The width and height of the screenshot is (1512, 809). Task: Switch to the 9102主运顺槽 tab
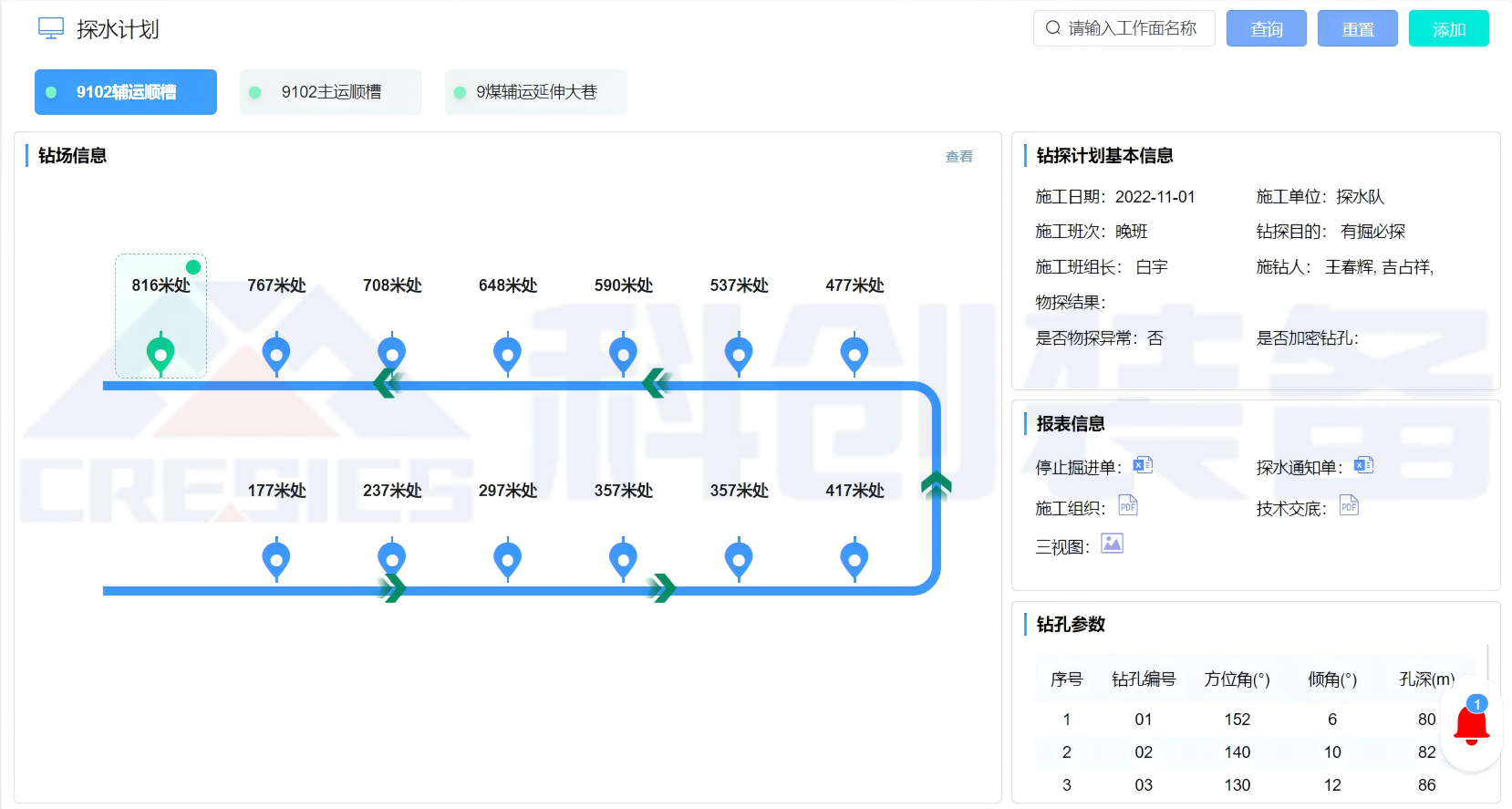click(x=331, y=92)
